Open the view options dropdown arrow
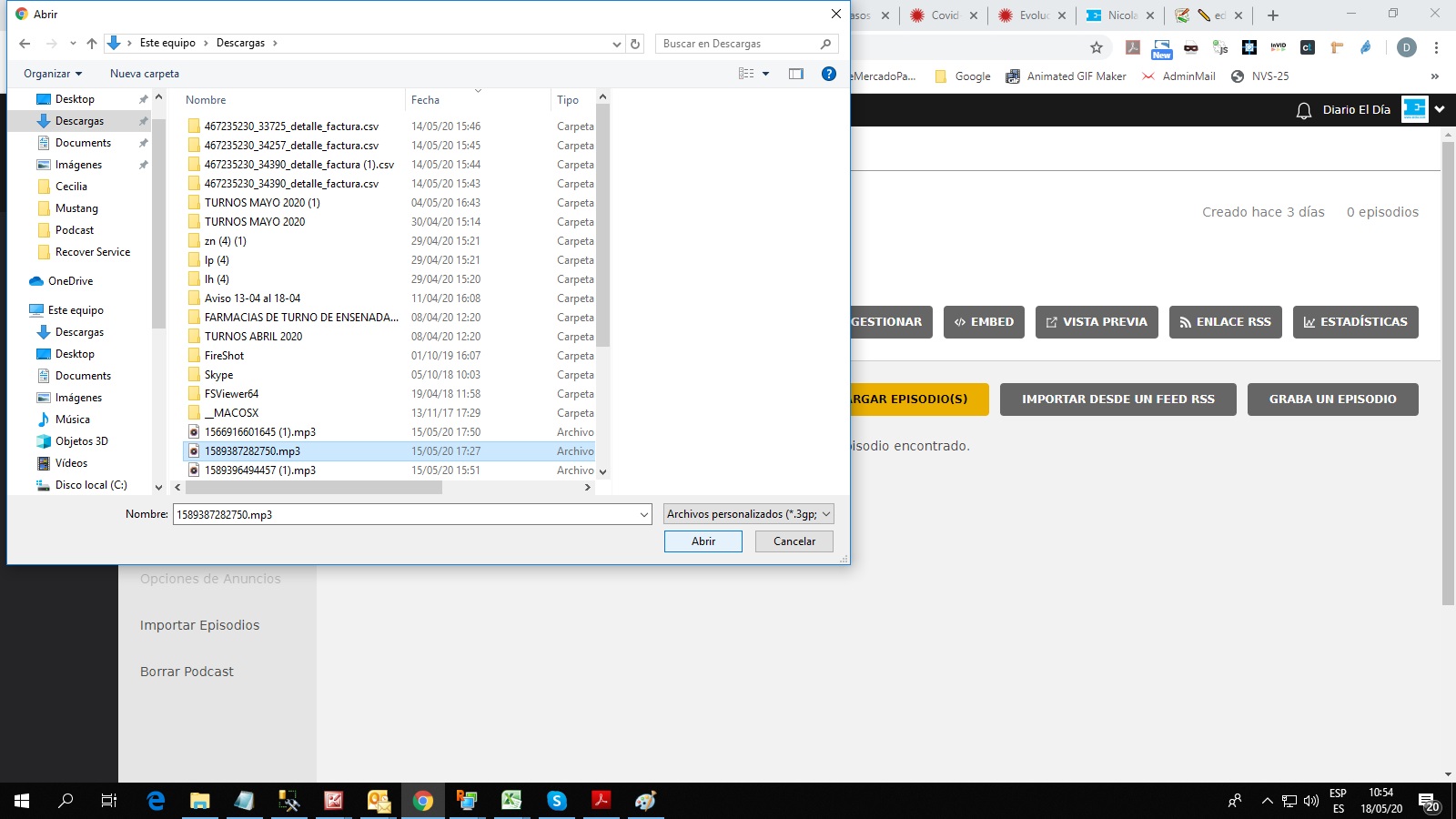 click(765, 74)
